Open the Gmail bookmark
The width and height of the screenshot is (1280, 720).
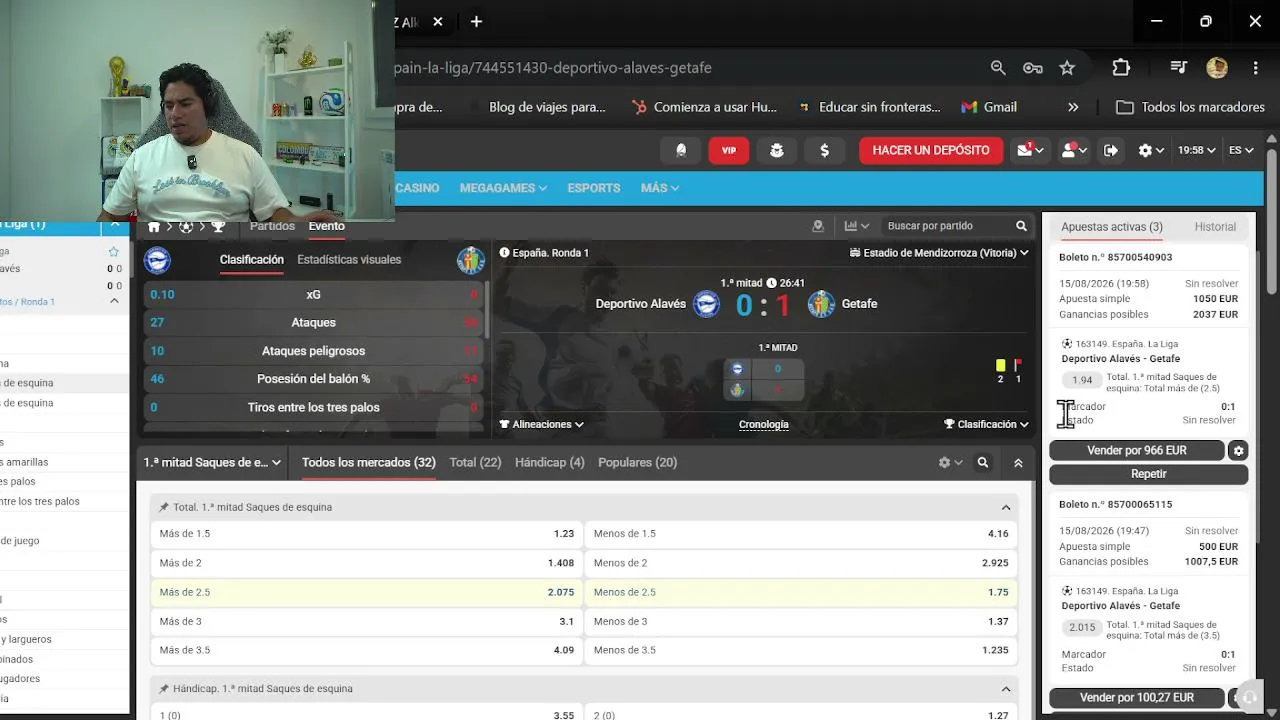click(989, 107)
